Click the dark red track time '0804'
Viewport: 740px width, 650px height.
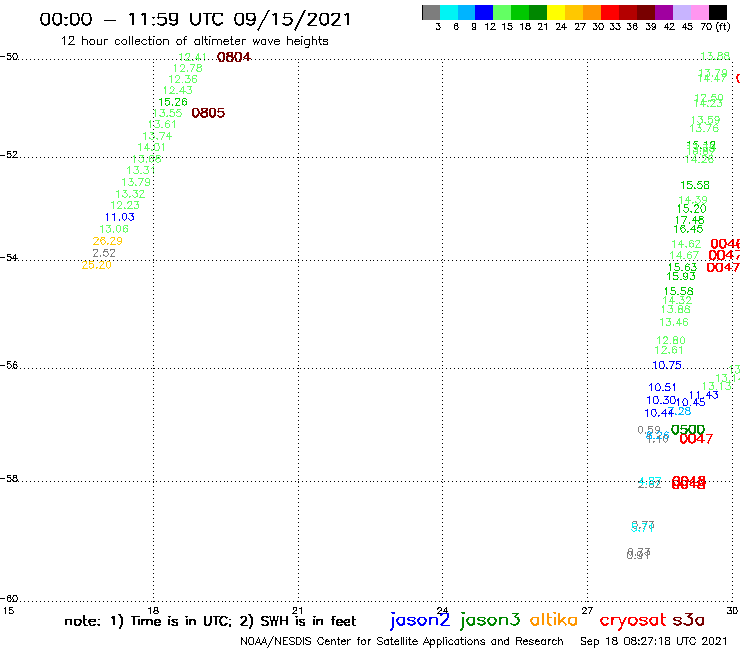(x=234, y=57)
